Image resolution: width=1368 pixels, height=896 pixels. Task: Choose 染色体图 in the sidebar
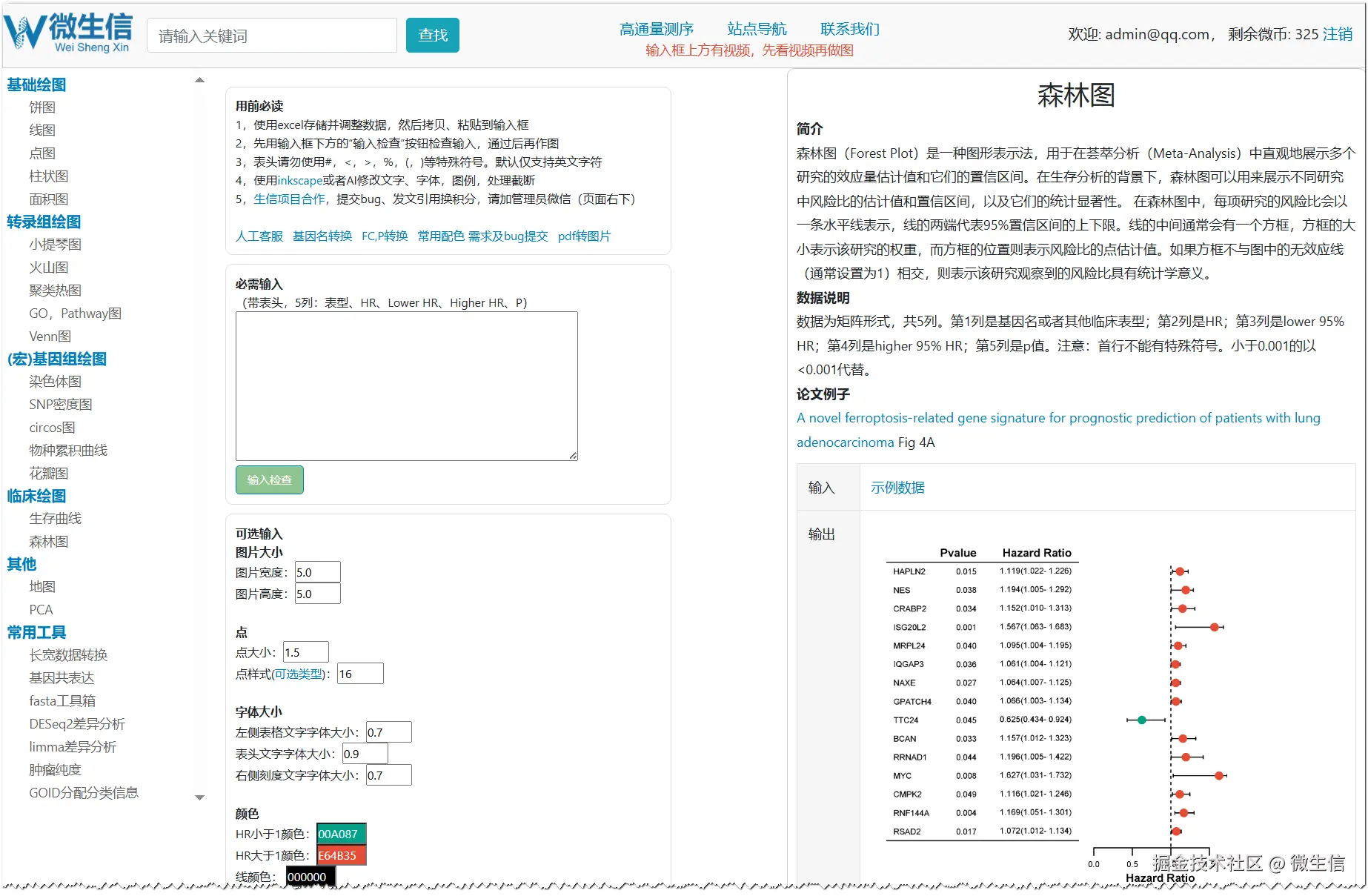[x=56, y=382]
